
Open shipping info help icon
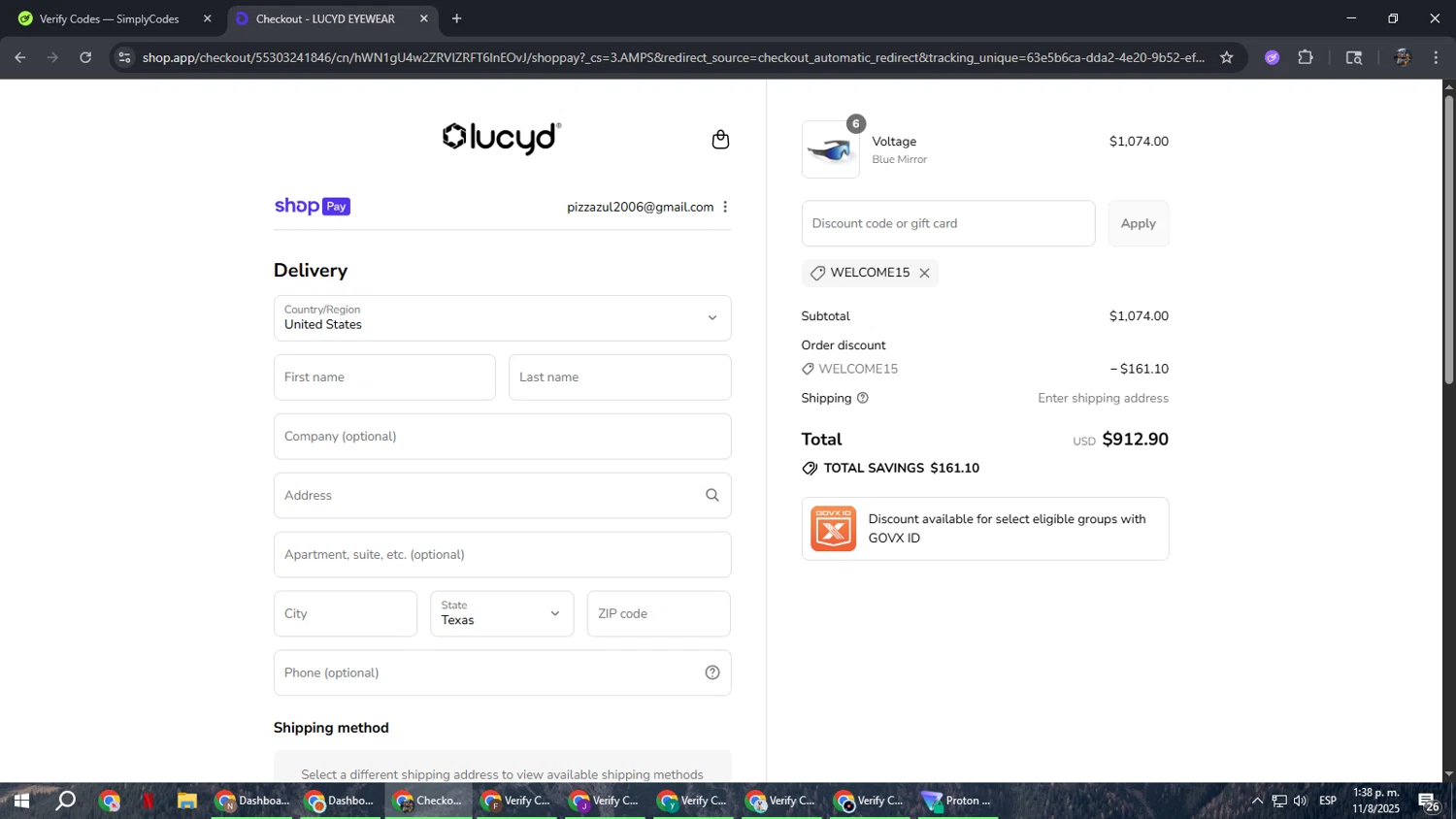(x=863, y=398)
